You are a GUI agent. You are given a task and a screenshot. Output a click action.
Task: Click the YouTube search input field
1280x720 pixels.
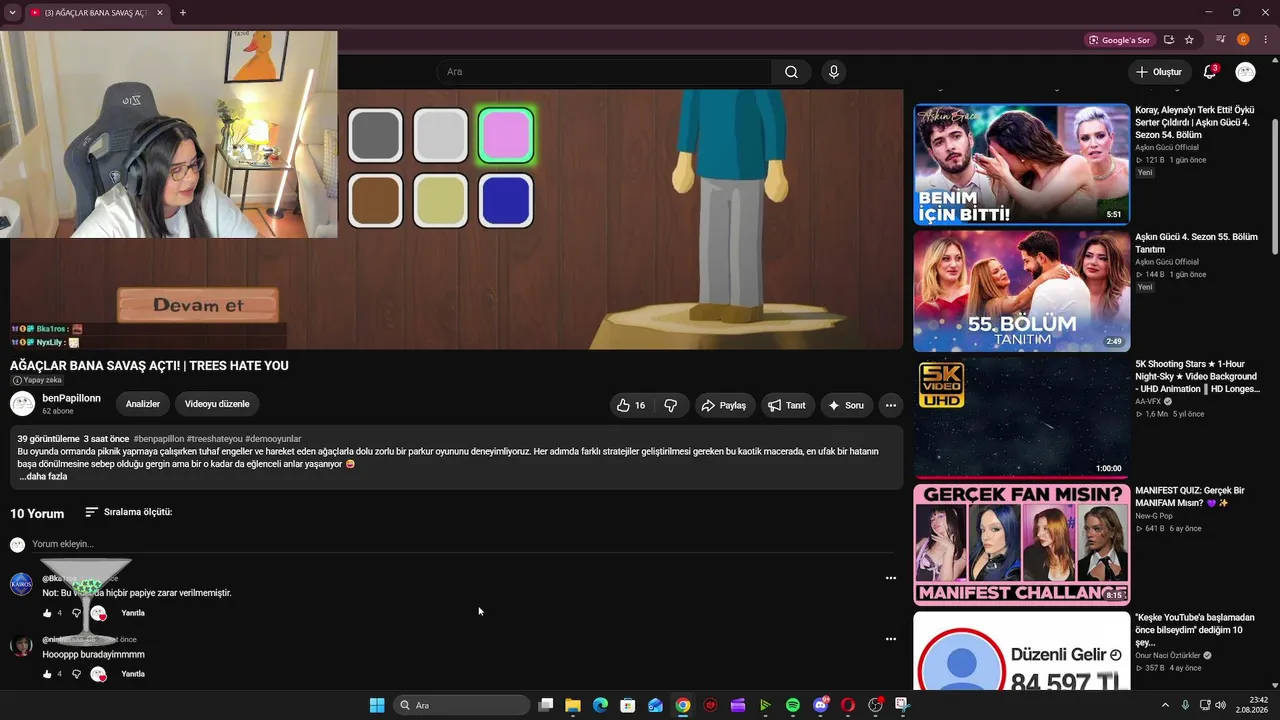[603, 72]
